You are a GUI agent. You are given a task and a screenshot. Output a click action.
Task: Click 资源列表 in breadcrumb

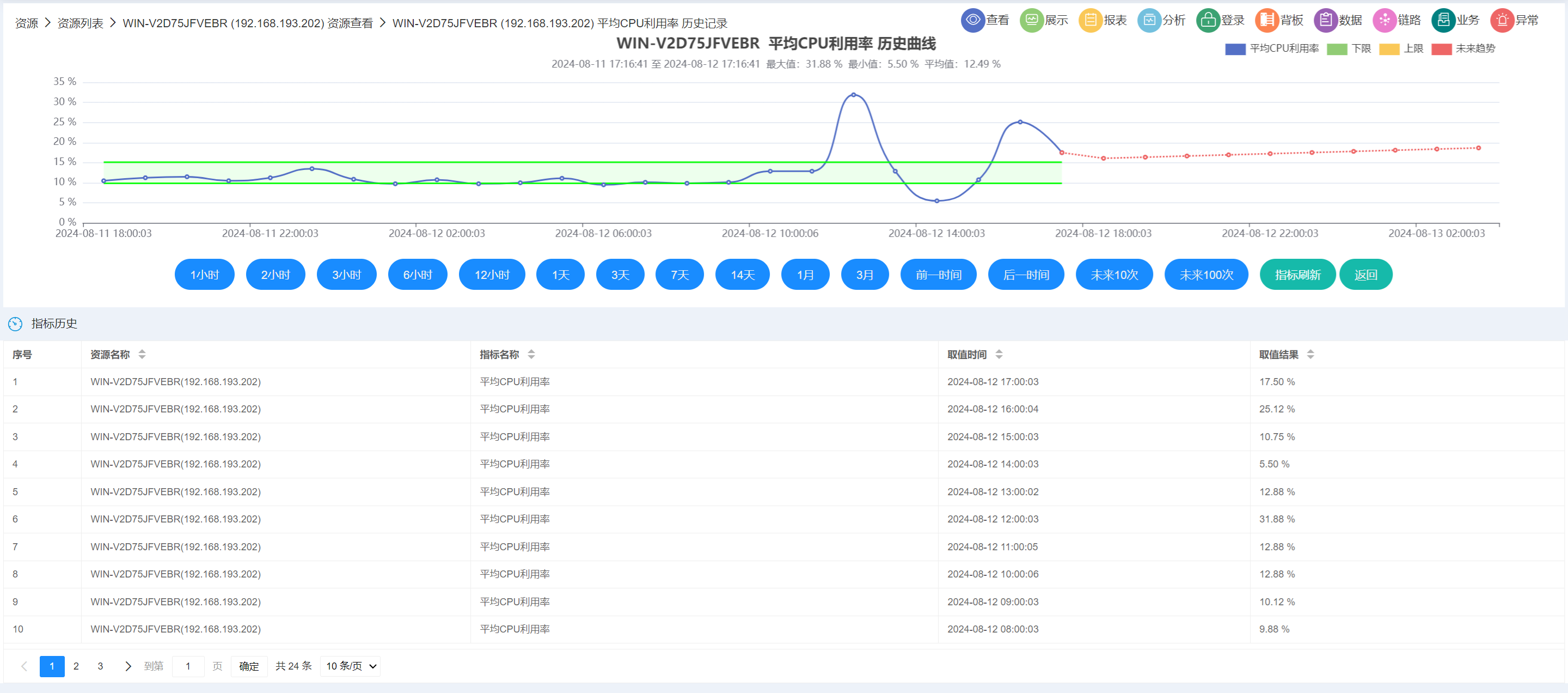coord(81,23)
